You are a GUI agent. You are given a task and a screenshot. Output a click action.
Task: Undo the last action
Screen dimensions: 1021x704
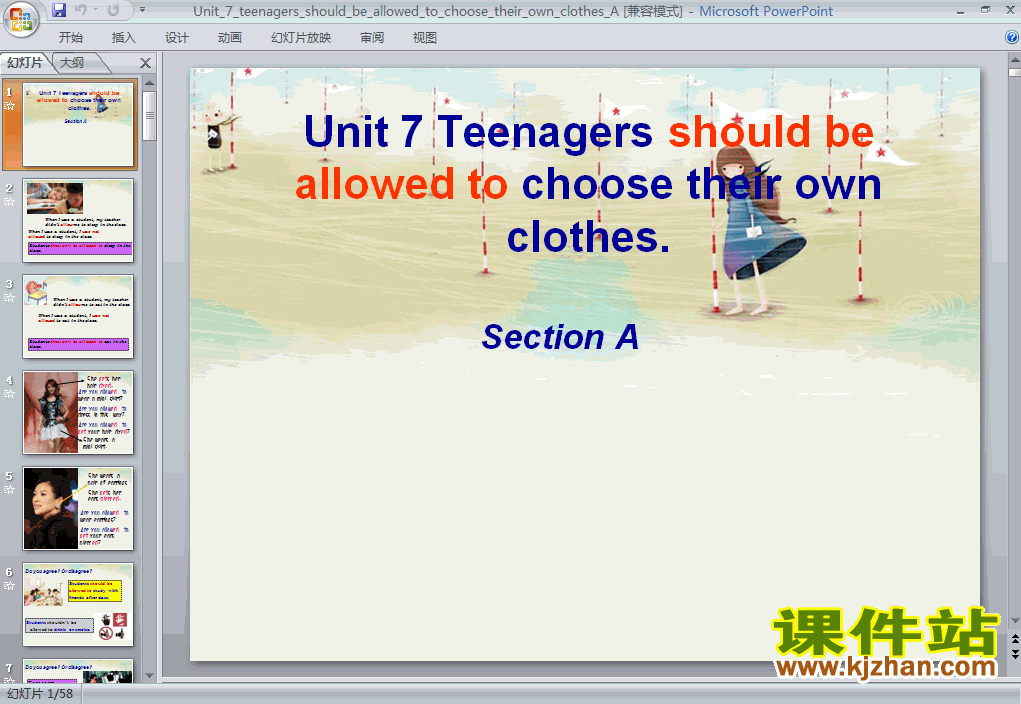[x=81, y=10]
